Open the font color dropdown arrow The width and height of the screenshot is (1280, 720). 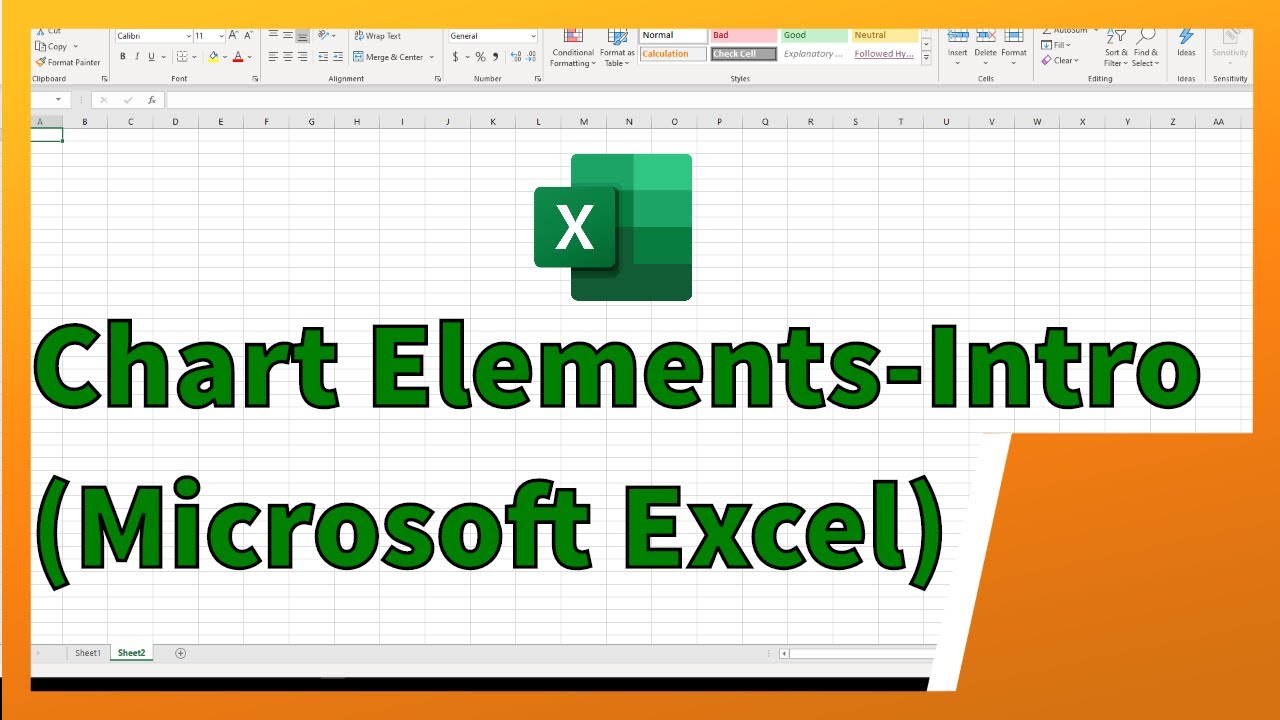pos(249,57)
